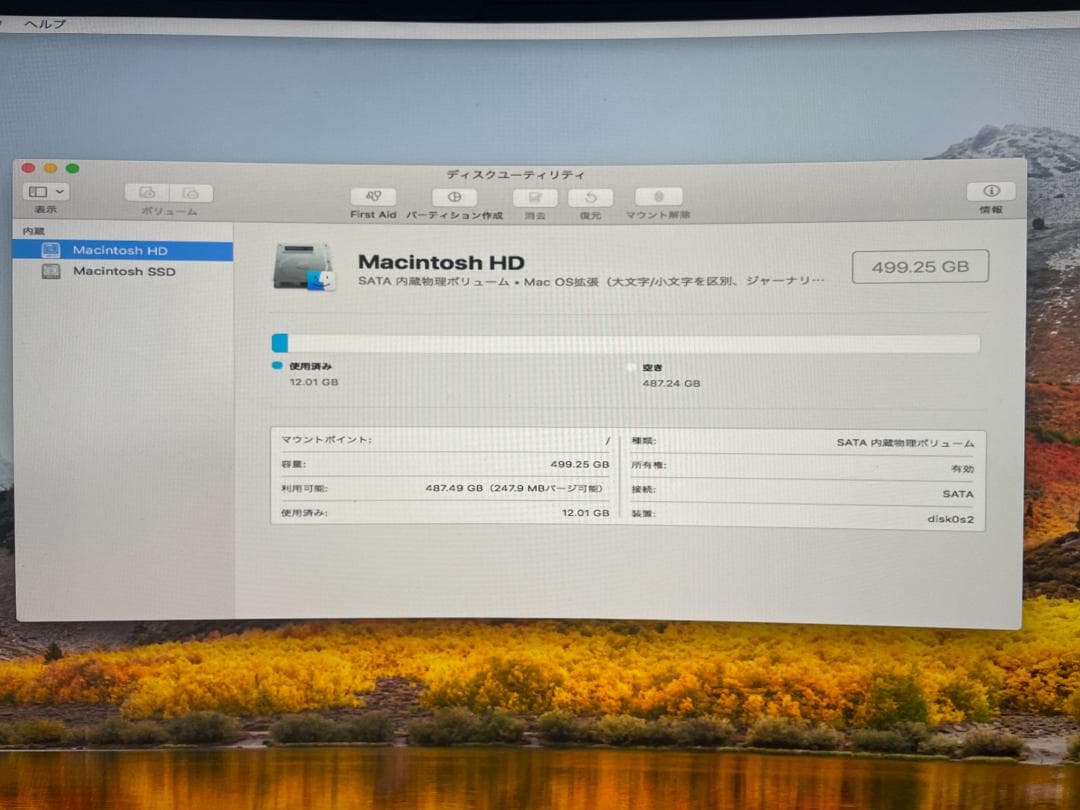Viewport: 1080px width, 810px height.
Task: Open the 表示 view dropdown
Action: tap(44, 191)
